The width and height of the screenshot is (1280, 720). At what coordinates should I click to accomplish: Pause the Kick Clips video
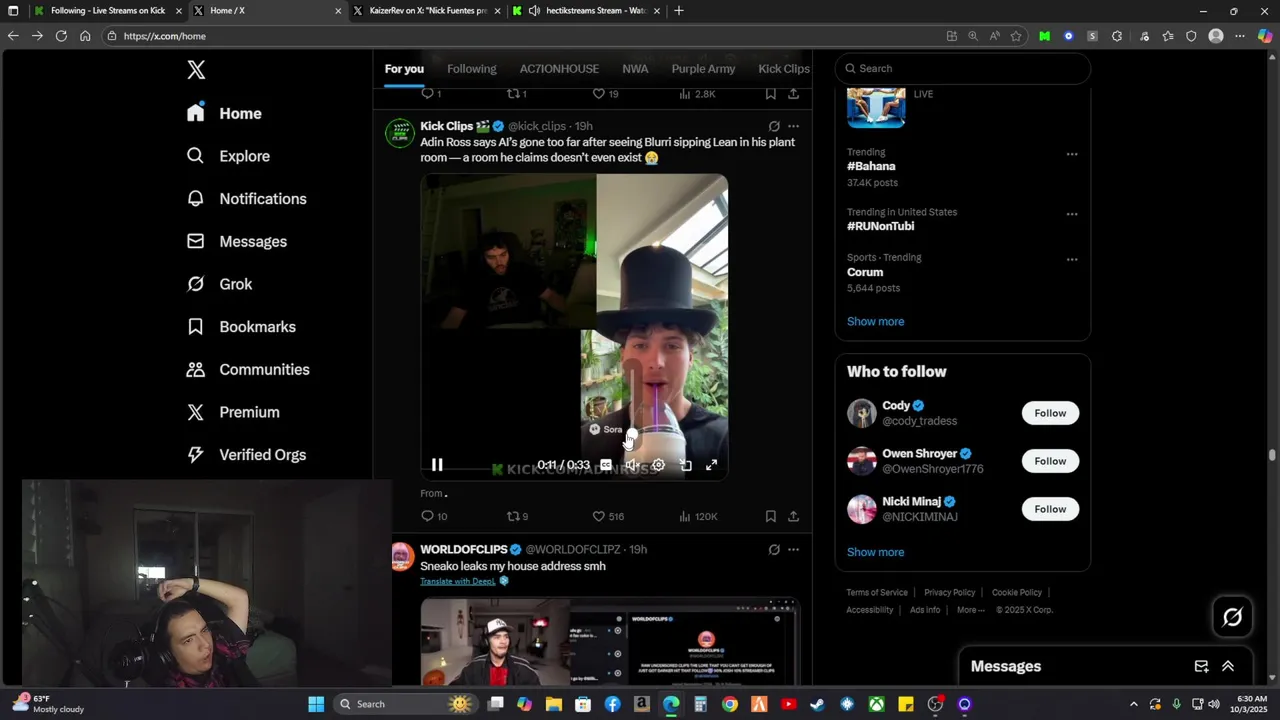click(437, 465)
